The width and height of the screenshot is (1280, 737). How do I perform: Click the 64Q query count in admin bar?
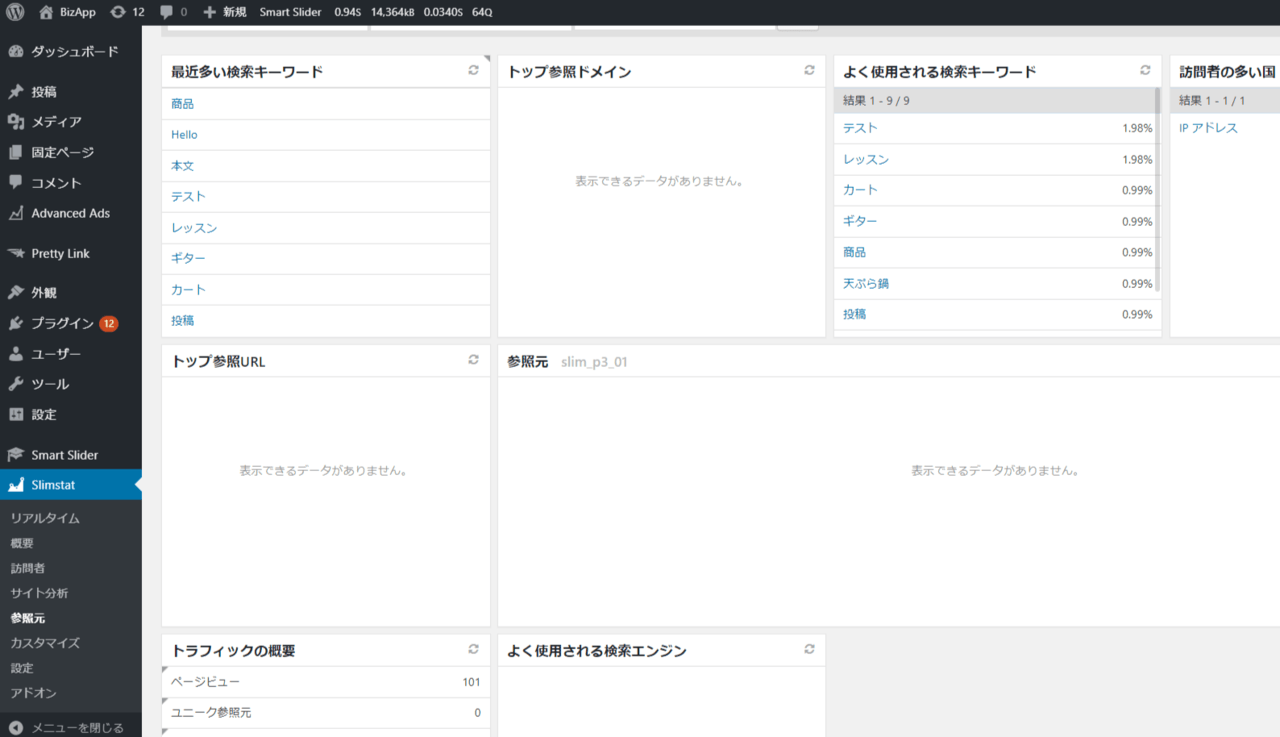pos(482,12)
